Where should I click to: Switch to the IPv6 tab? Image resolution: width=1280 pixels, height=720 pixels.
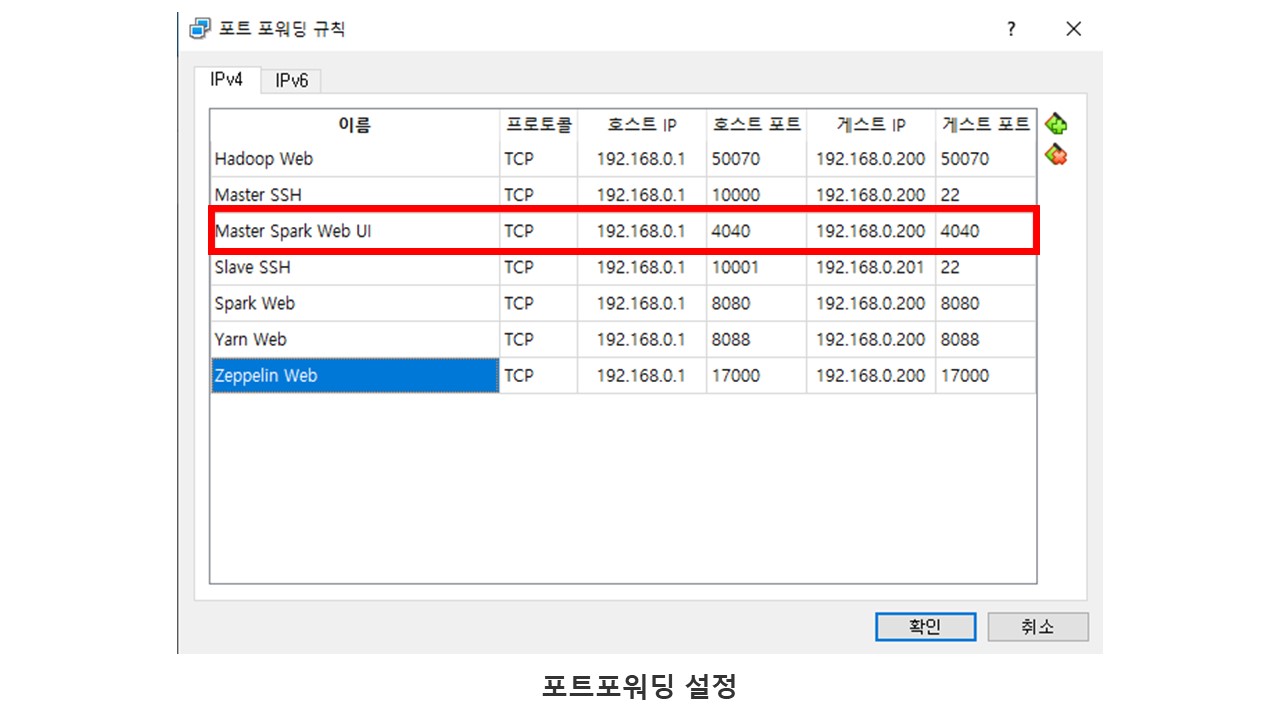291,81
